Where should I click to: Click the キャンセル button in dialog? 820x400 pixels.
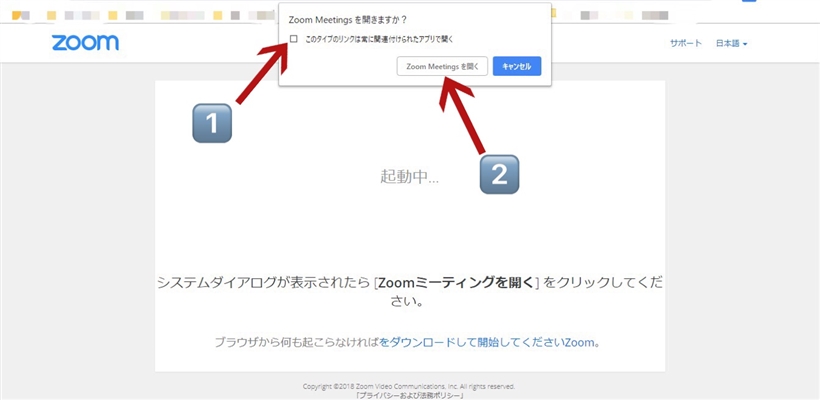pos(517,66)
